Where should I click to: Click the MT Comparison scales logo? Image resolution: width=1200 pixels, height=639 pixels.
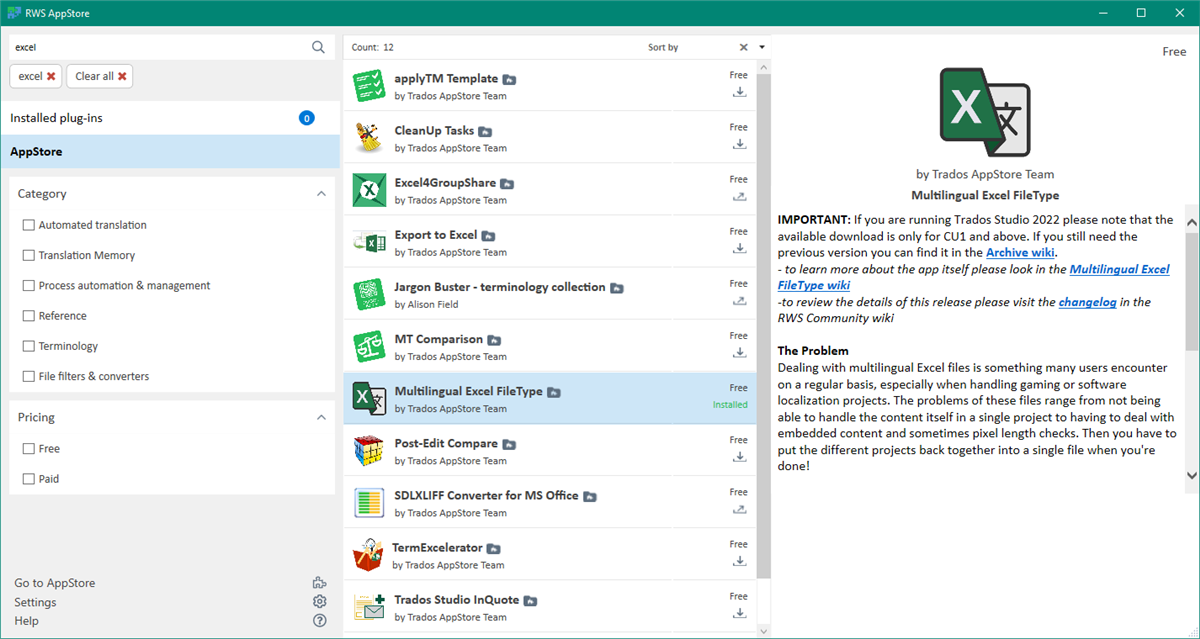(x=370, y=346)
